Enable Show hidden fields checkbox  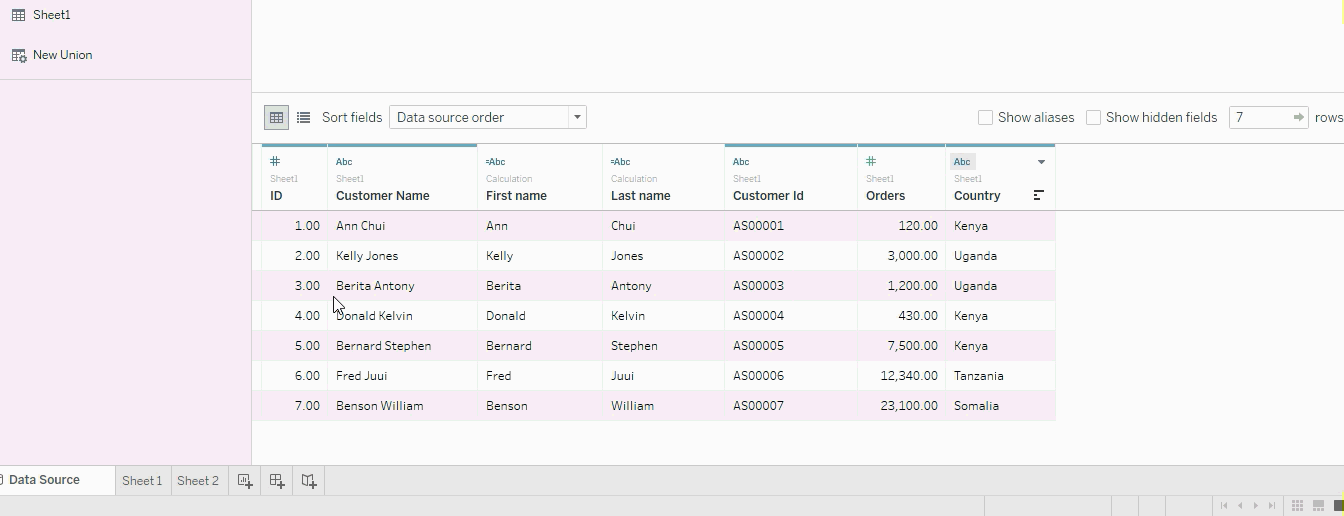click(x=1093, y=117)
